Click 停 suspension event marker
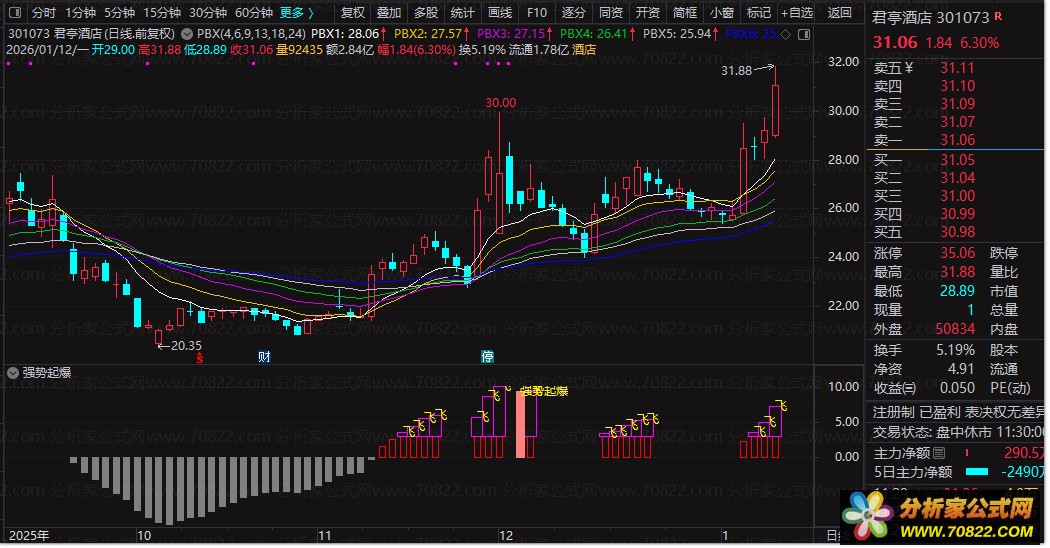This screenshot has width=1050, height=548. [x=488, y=356]
